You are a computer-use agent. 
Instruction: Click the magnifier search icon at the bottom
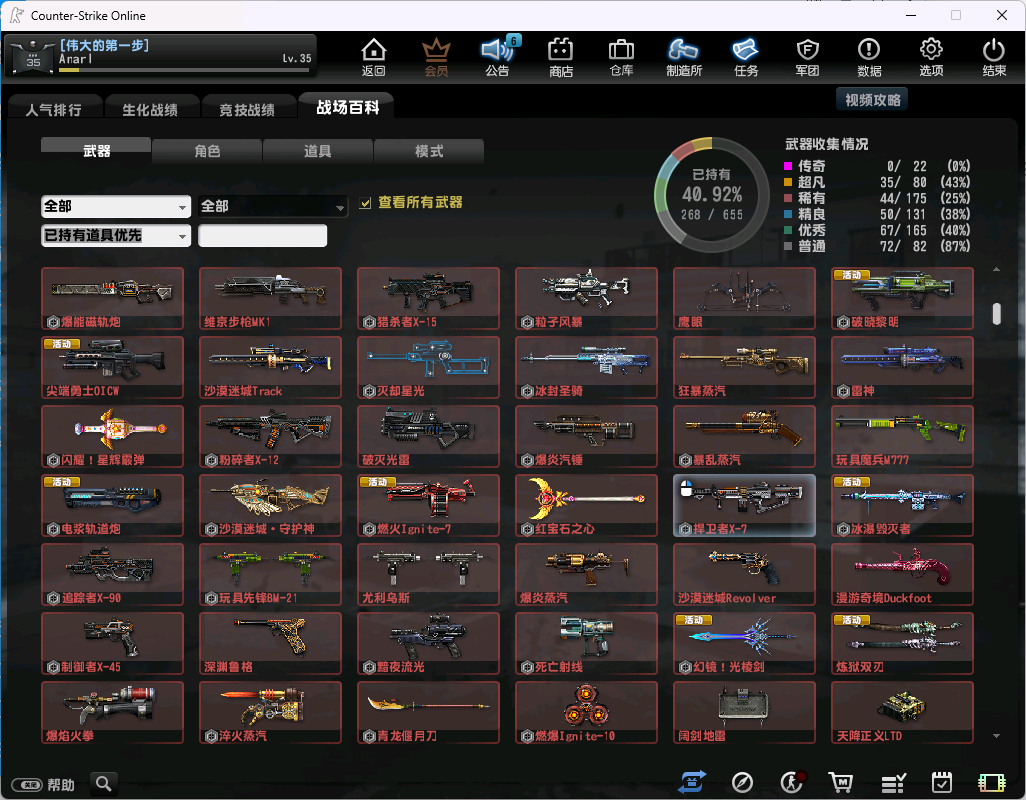click(103, 783)
